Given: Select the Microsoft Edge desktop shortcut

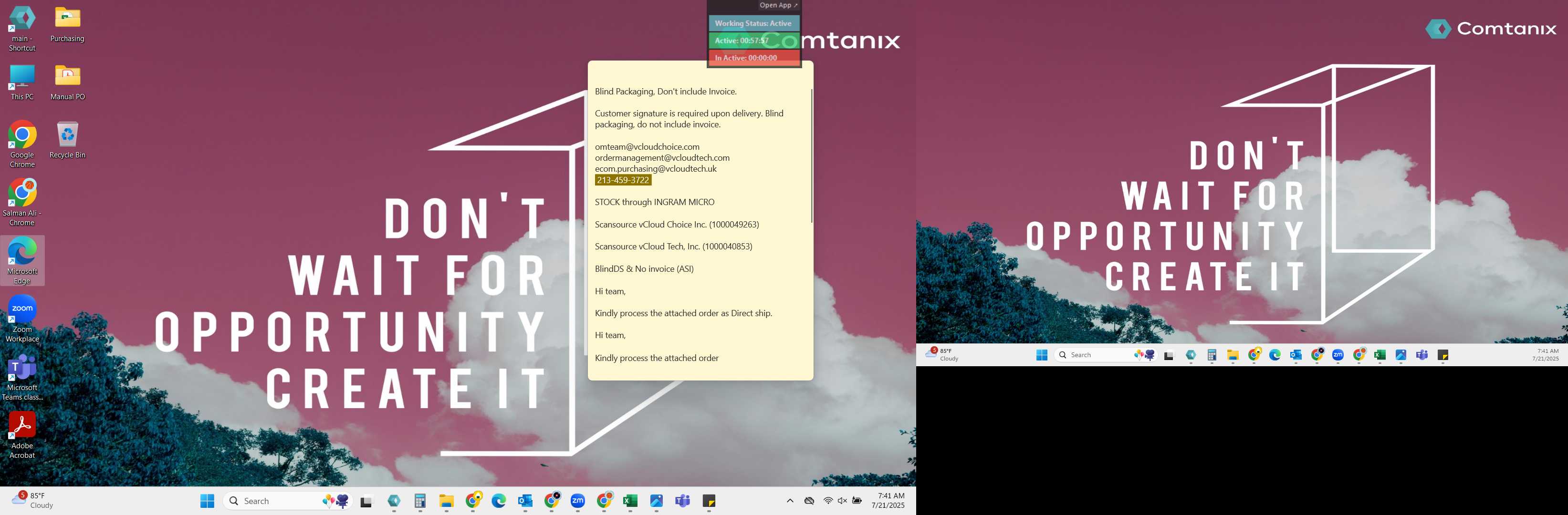Looking at the screenshot, I should pos(22,261).
